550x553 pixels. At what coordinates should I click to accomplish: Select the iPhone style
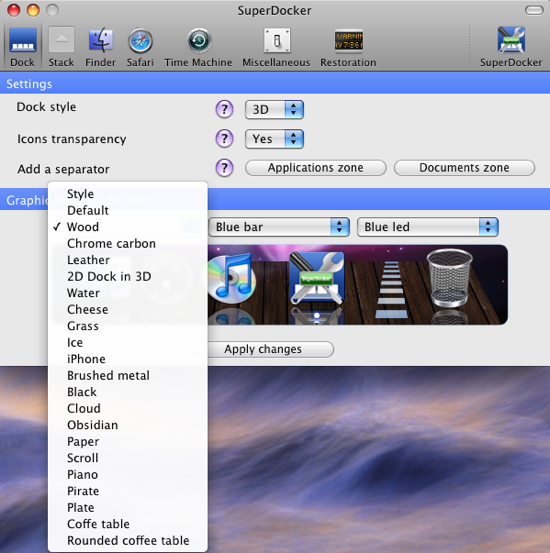pyautogui.click(x=128, y=359)
